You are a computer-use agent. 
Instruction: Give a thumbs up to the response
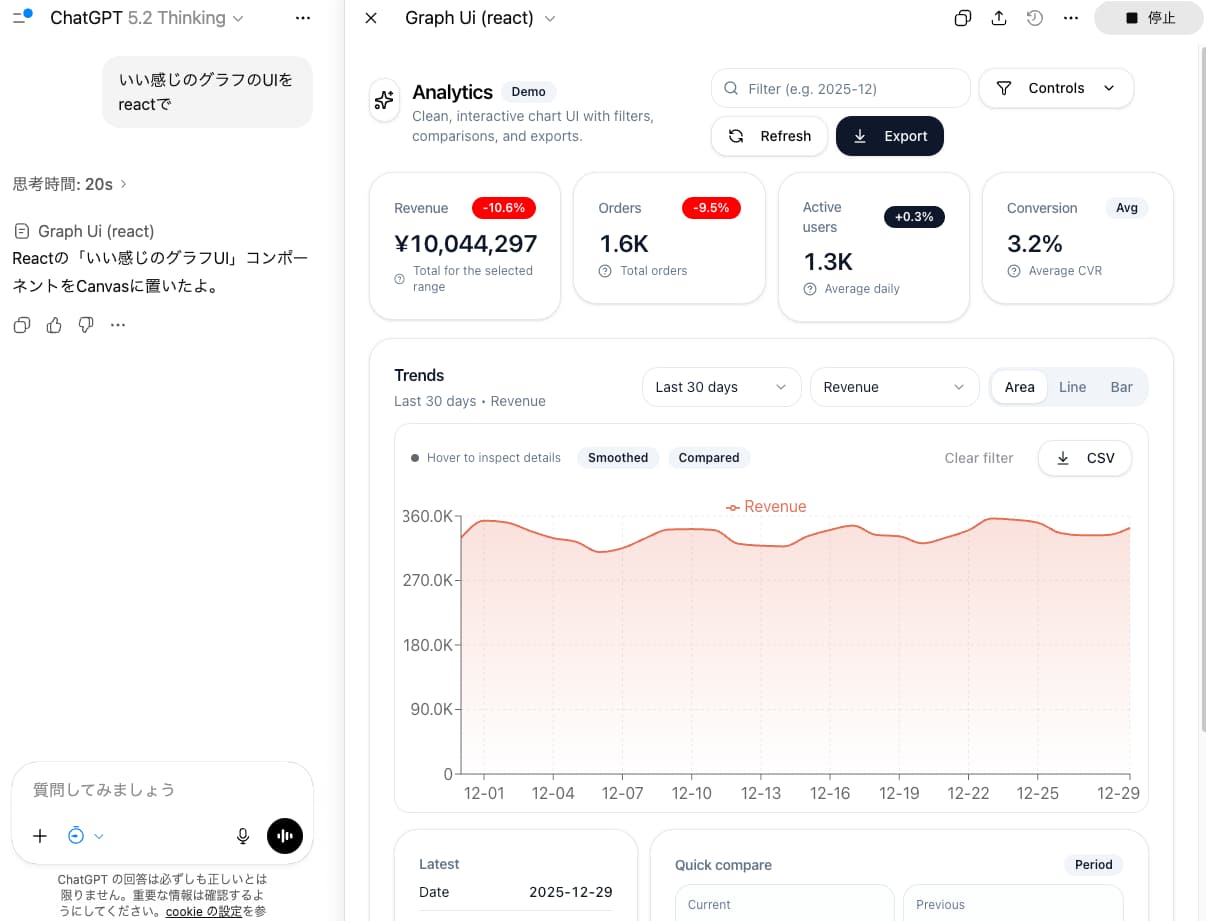53,324
